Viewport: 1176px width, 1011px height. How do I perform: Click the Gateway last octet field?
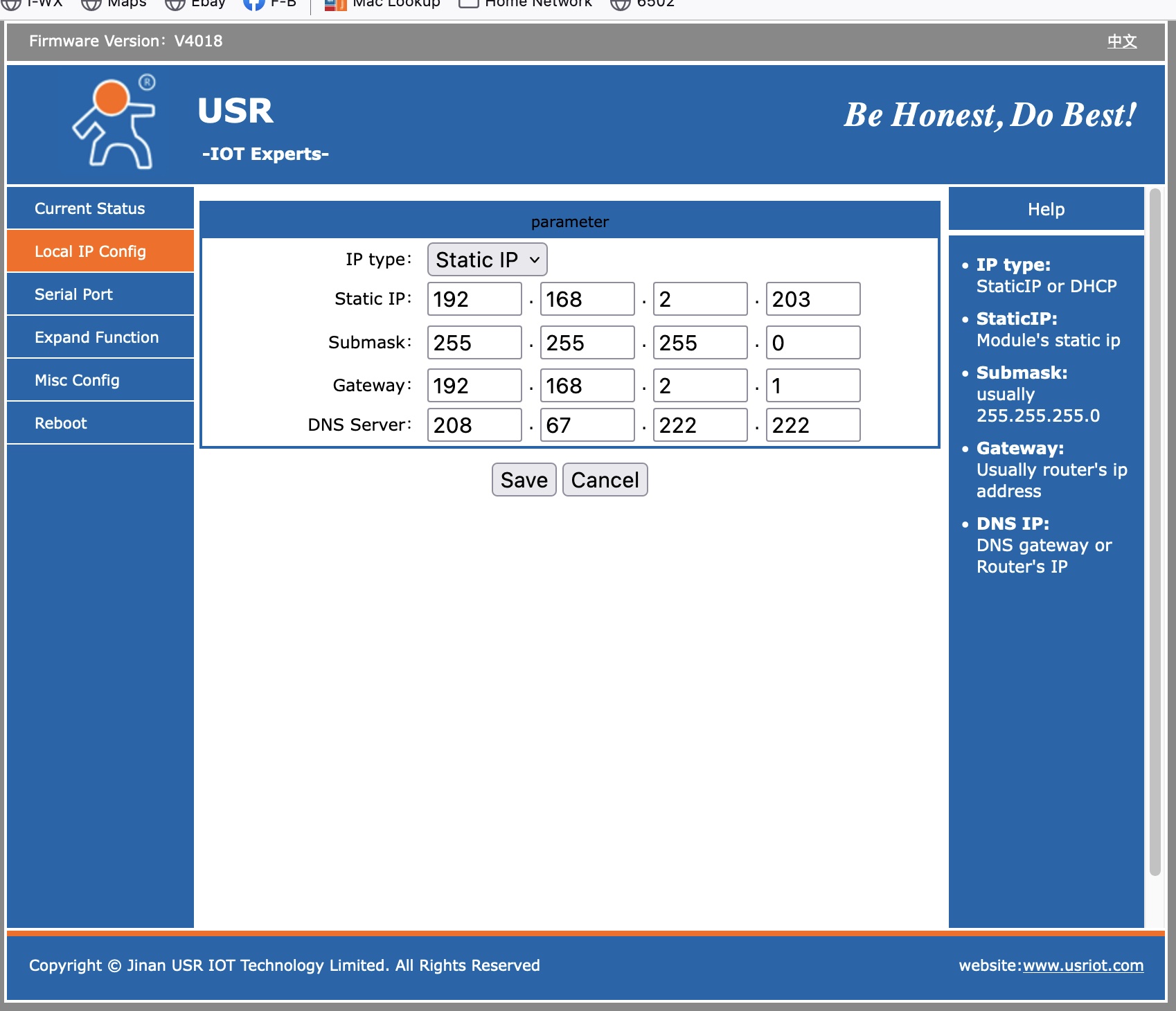click(x=812, y=386)
